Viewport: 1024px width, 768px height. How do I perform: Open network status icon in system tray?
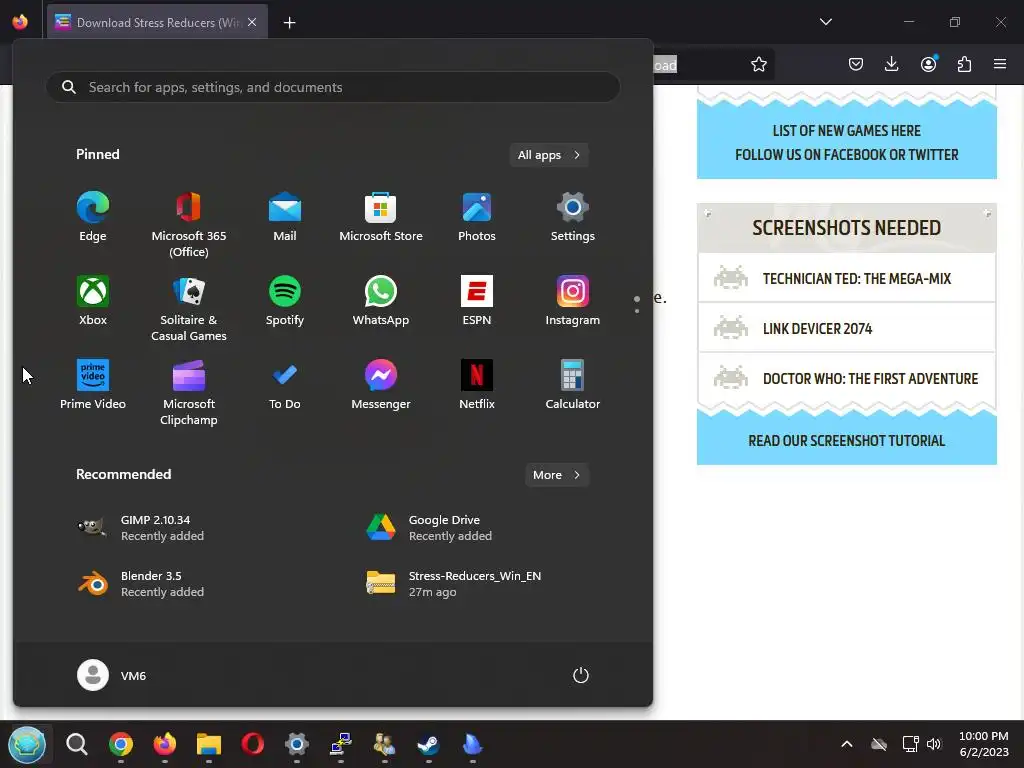coord(910,744)
